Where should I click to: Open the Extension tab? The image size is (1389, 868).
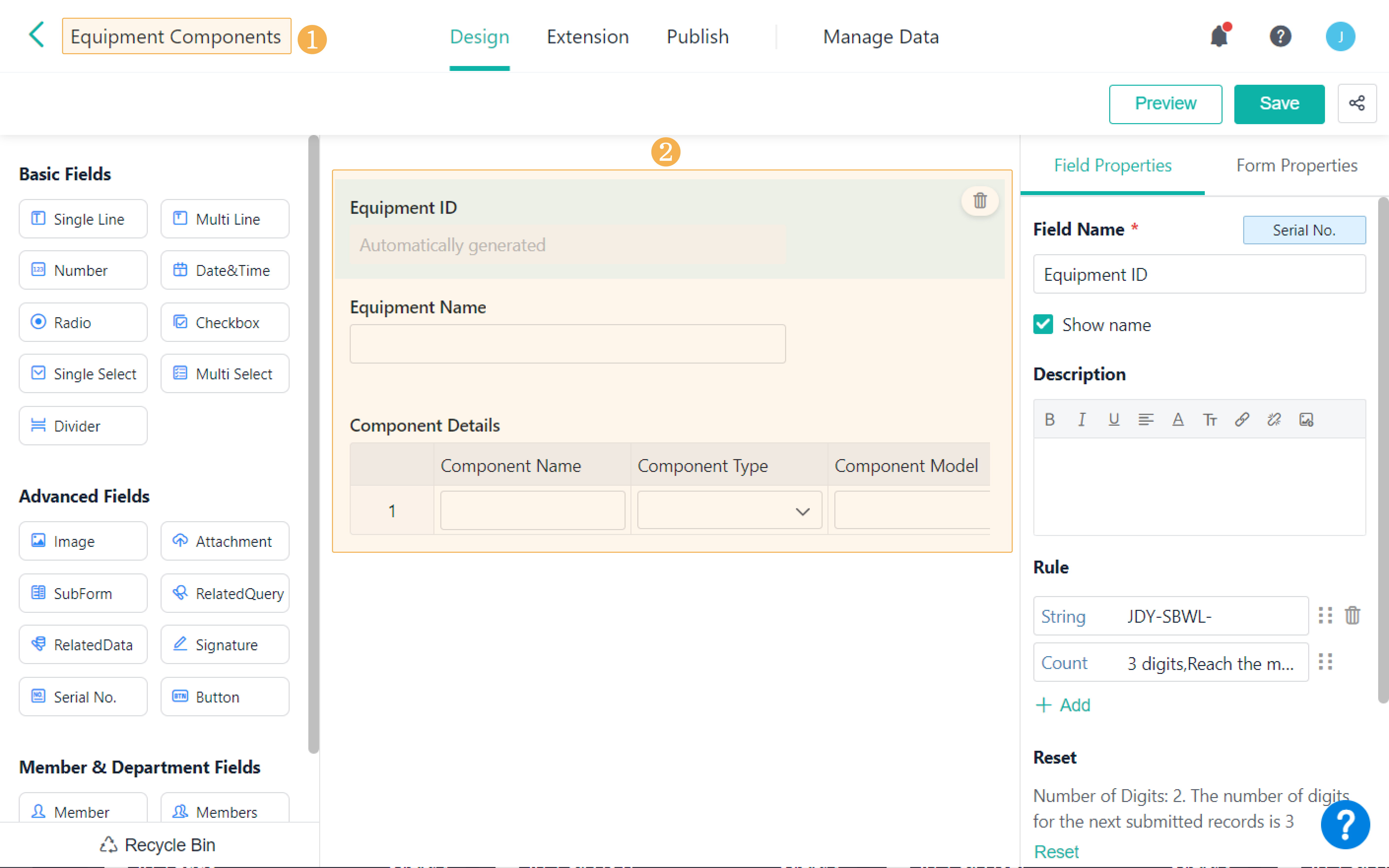[587, 37]
